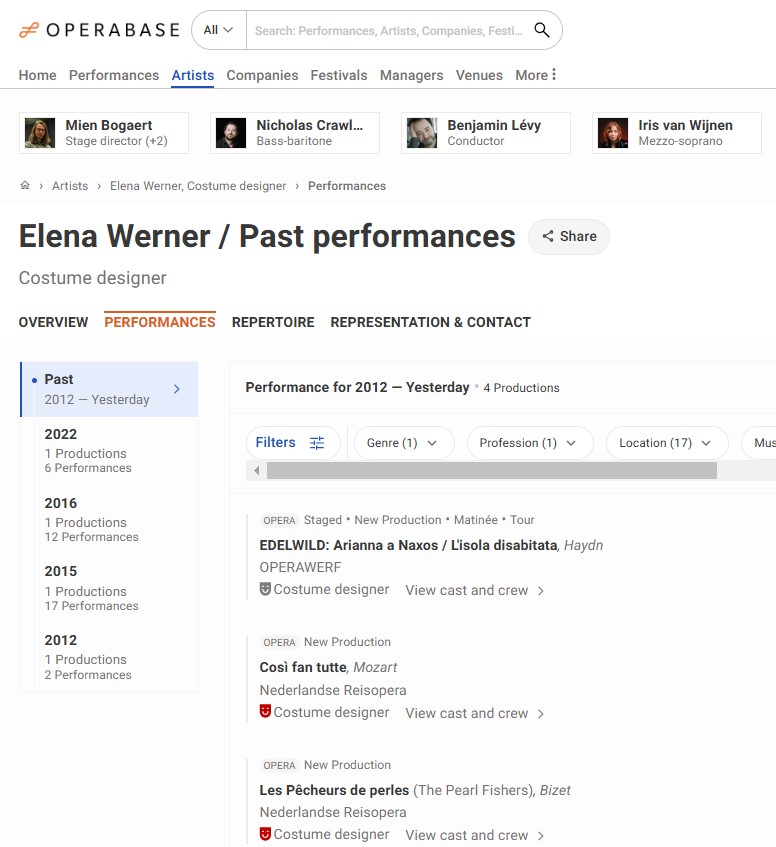Open the Companies menu item
The width and height of the screenshot is (776, 847).
coord(262,75)
